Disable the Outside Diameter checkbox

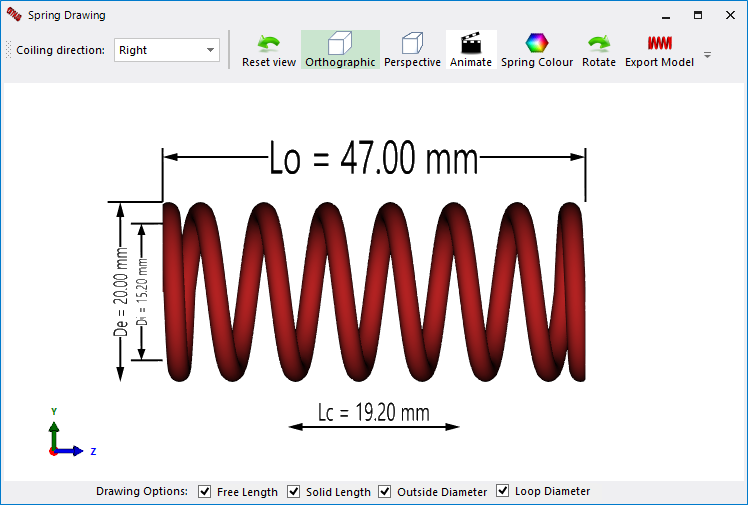click(384, 492)
